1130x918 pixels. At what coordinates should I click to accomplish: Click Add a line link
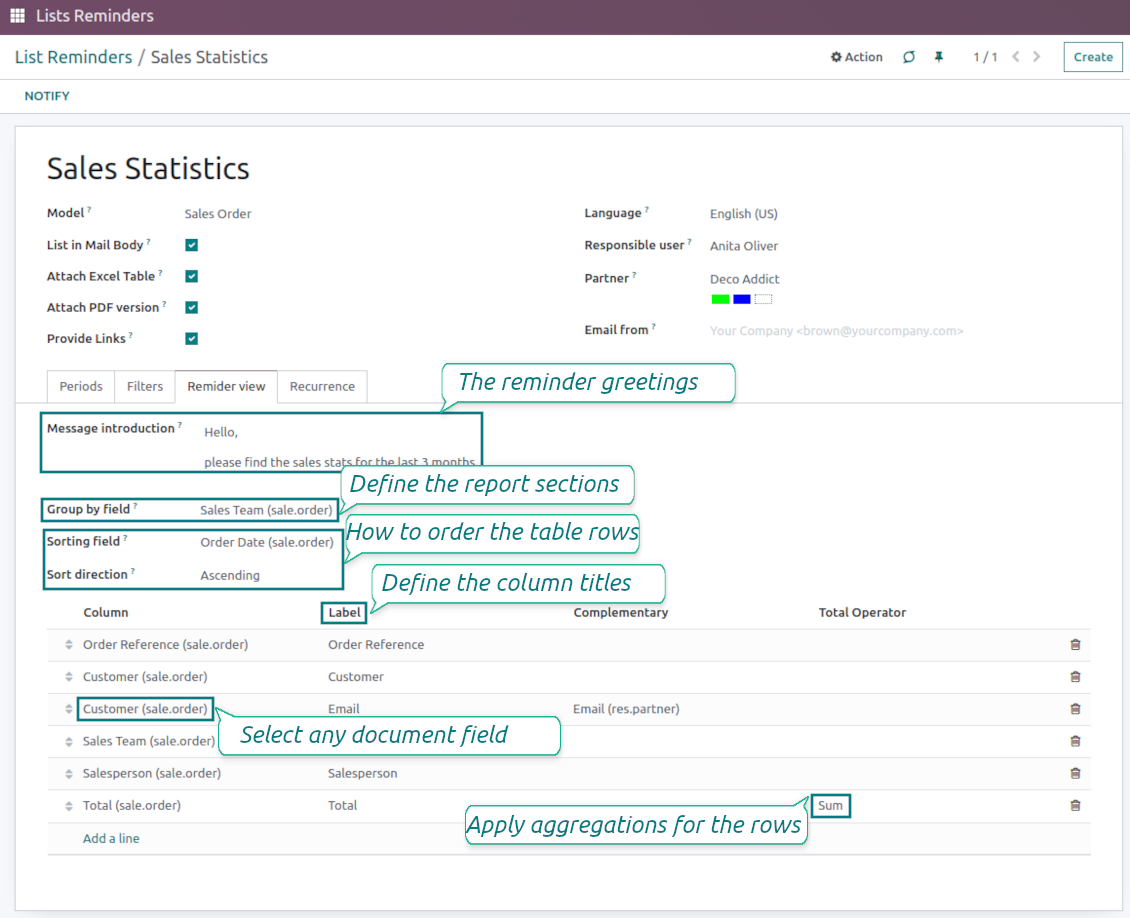coord(111,838)
